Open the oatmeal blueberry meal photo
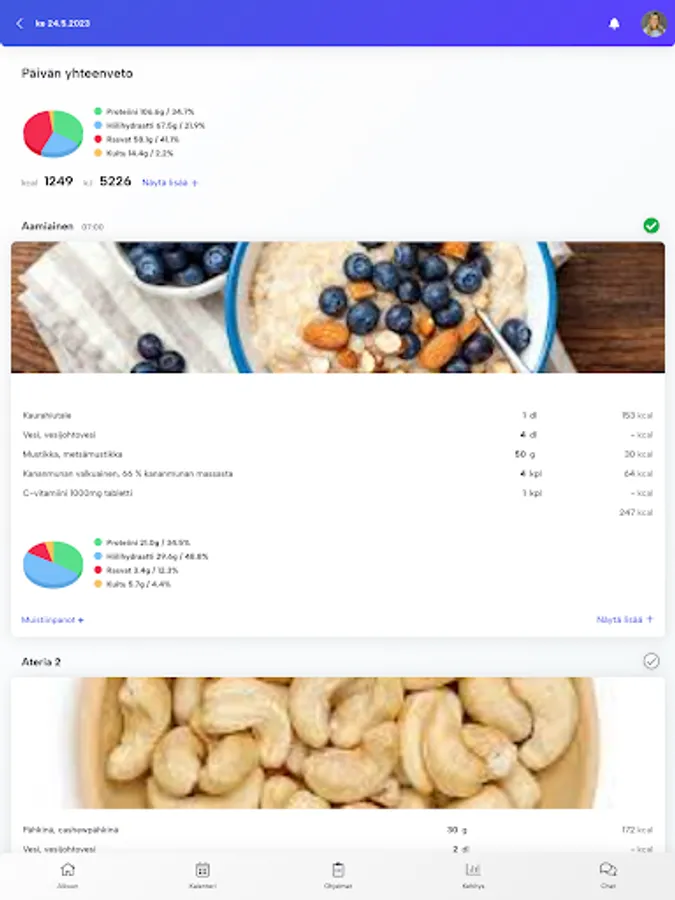The width and height of the screenshot is (675, 900). tap(338, 307)
